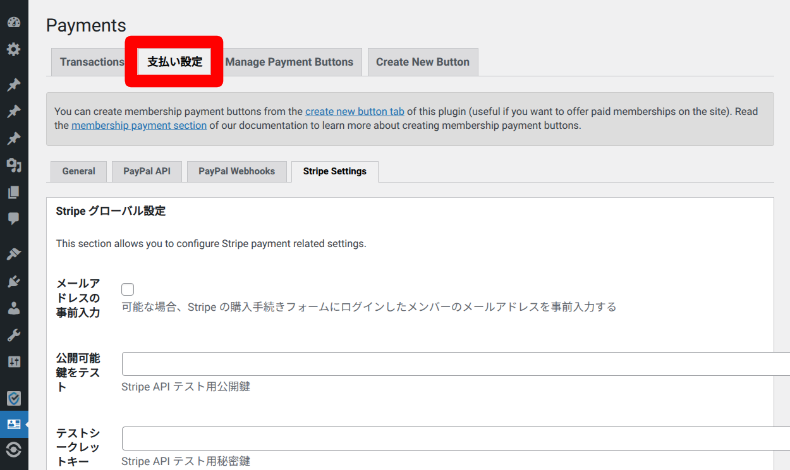
Task: Open the Comments speech bubble icon
Action: (14, 219)
